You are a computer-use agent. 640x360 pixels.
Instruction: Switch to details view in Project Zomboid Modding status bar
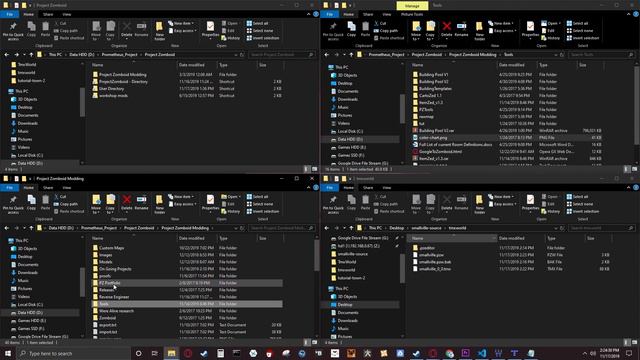click(307, 342)
